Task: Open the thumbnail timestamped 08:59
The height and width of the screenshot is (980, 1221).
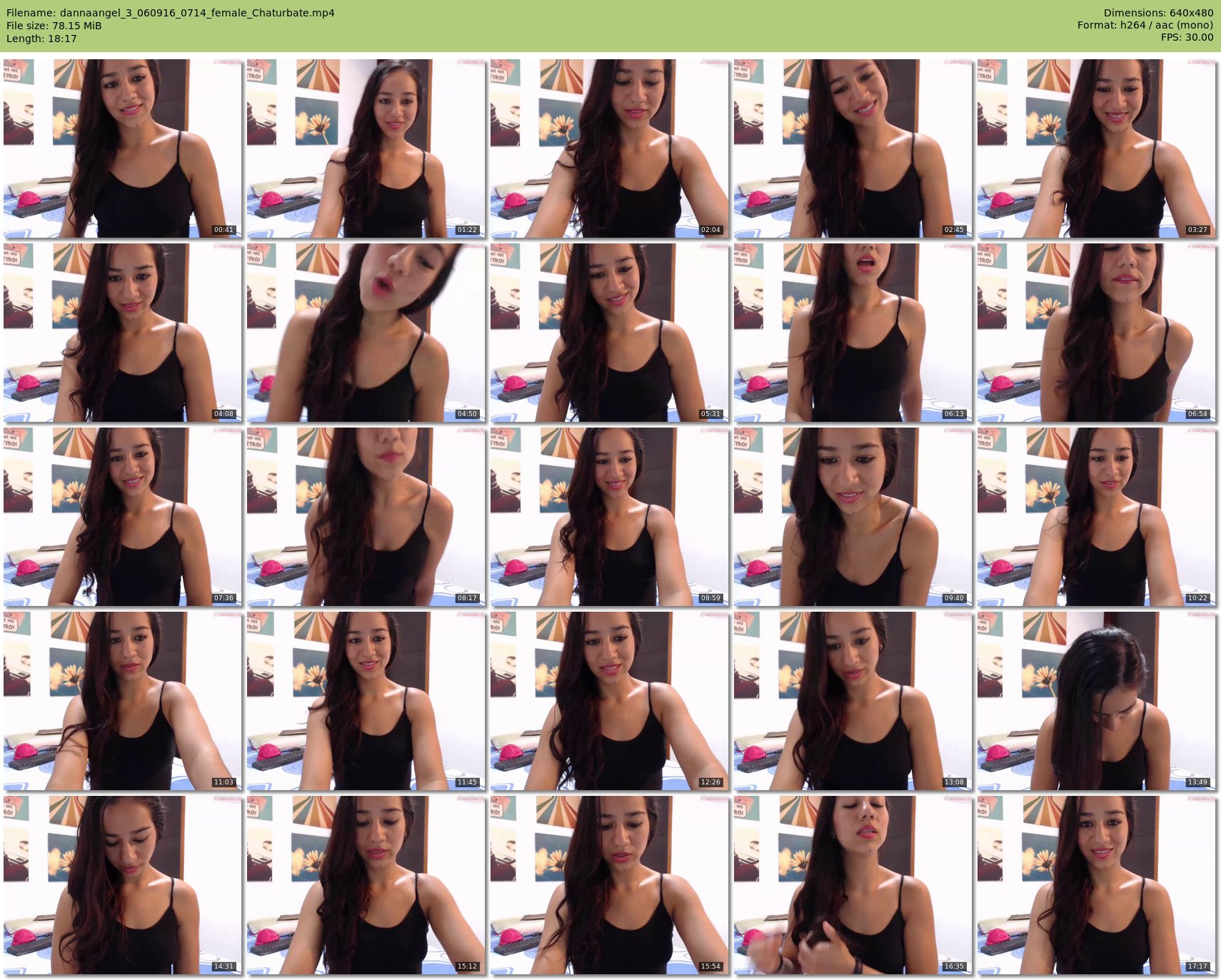Action: (609, 516)
